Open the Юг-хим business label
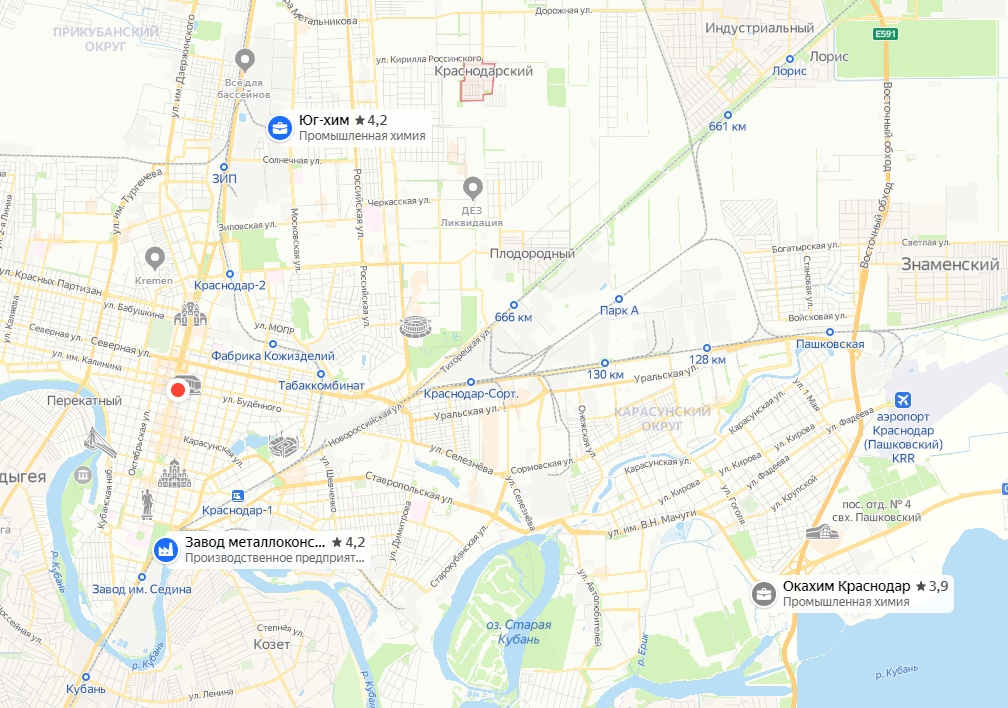Viewport: 1008px width, 708px height. (x=362, y=127)
